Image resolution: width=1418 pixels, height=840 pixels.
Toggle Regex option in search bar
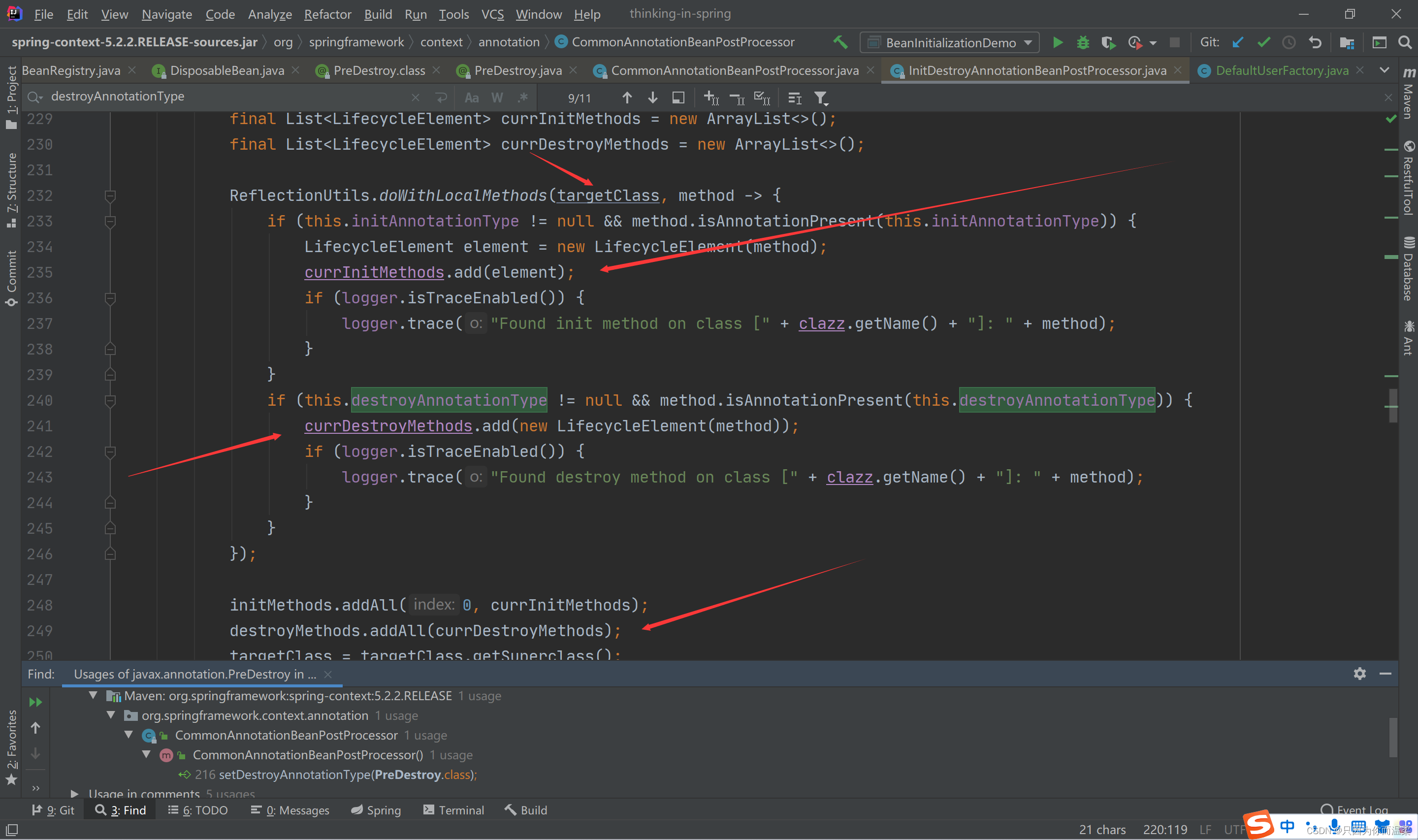[x=523, y=98]
